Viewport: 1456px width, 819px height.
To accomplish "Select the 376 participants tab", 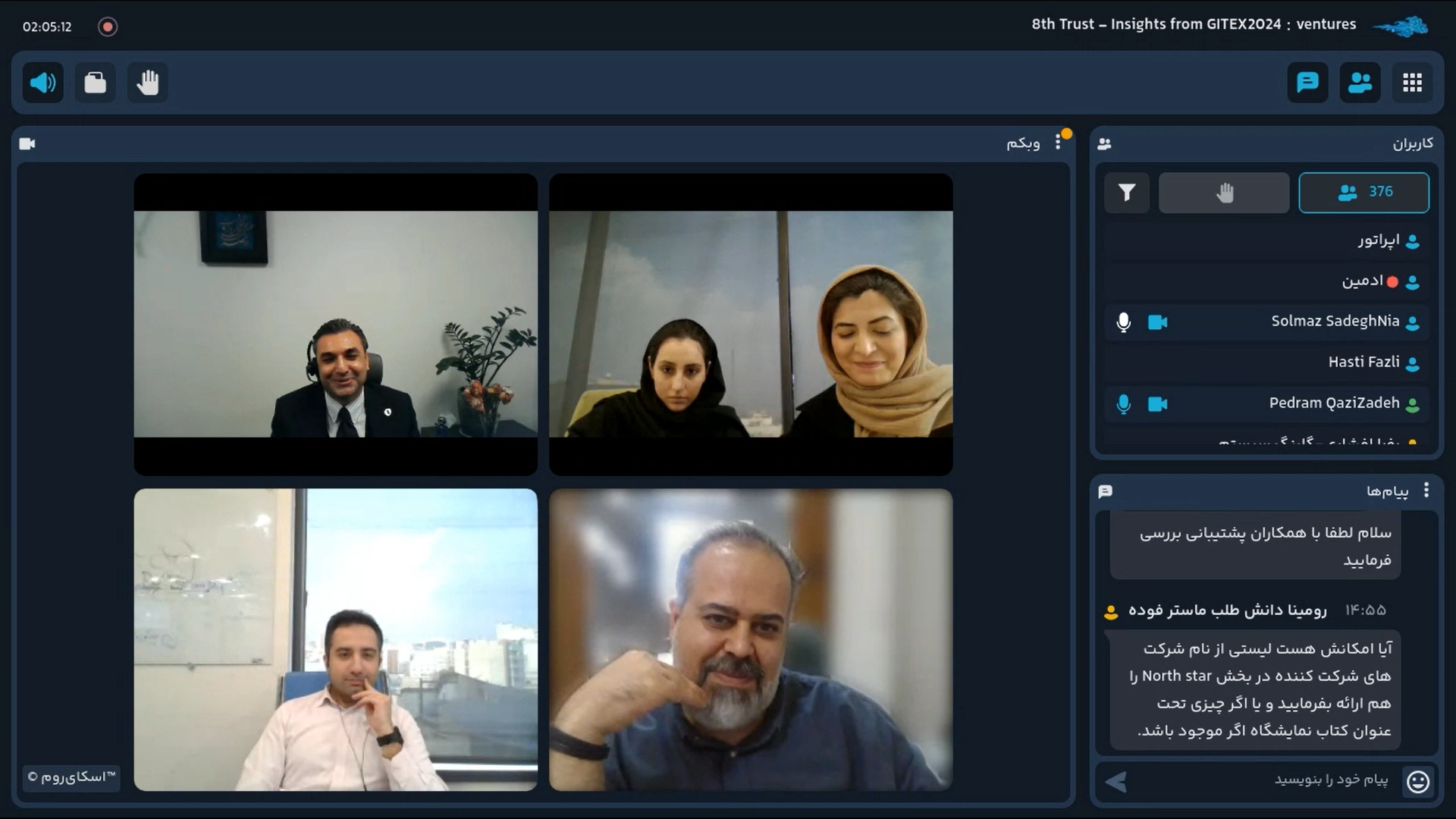I will click(x=1363, y=193).
